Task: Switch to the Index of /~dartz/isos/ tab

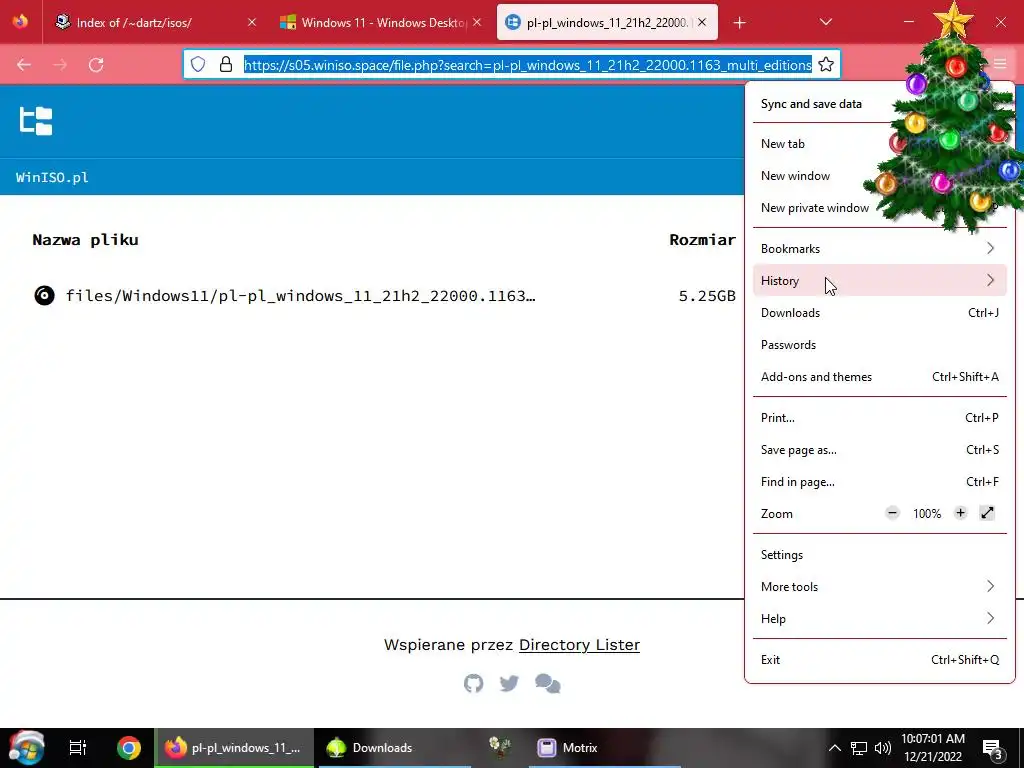Action: (156, 22)
